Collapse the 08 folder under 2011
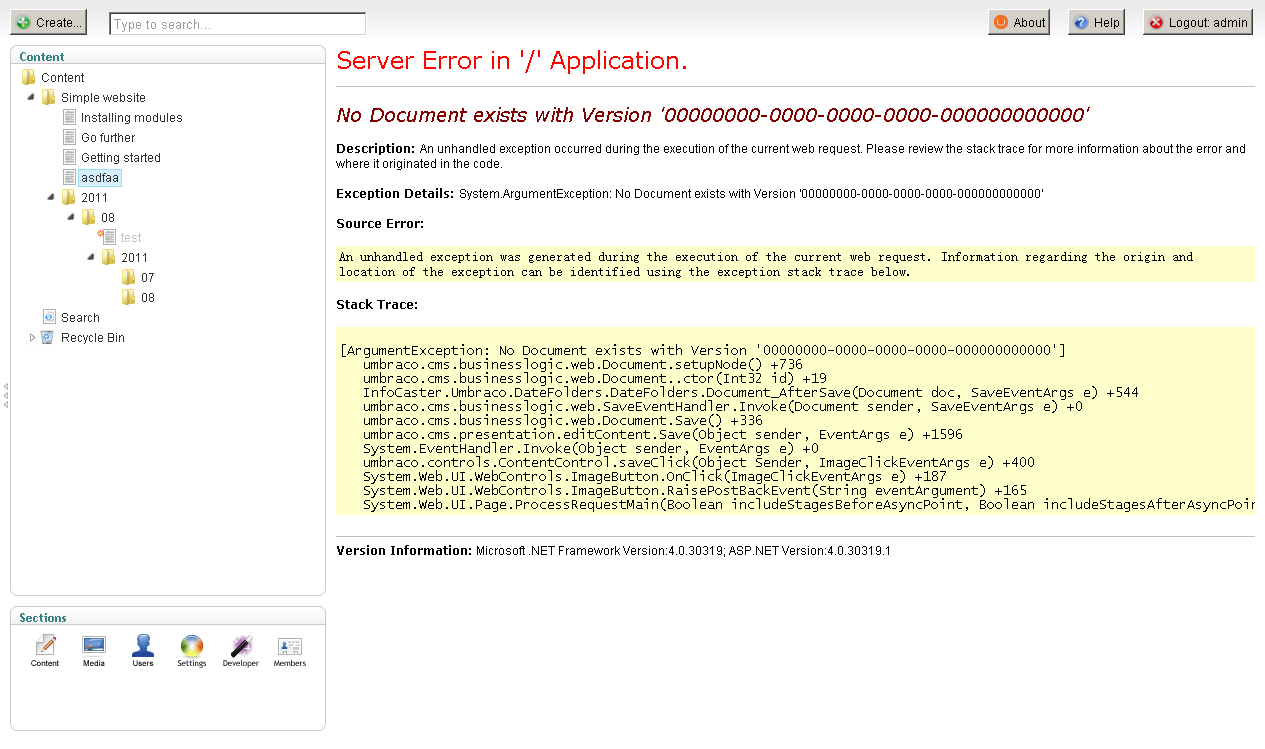The image size is (1265, 749). coord(71,218)
